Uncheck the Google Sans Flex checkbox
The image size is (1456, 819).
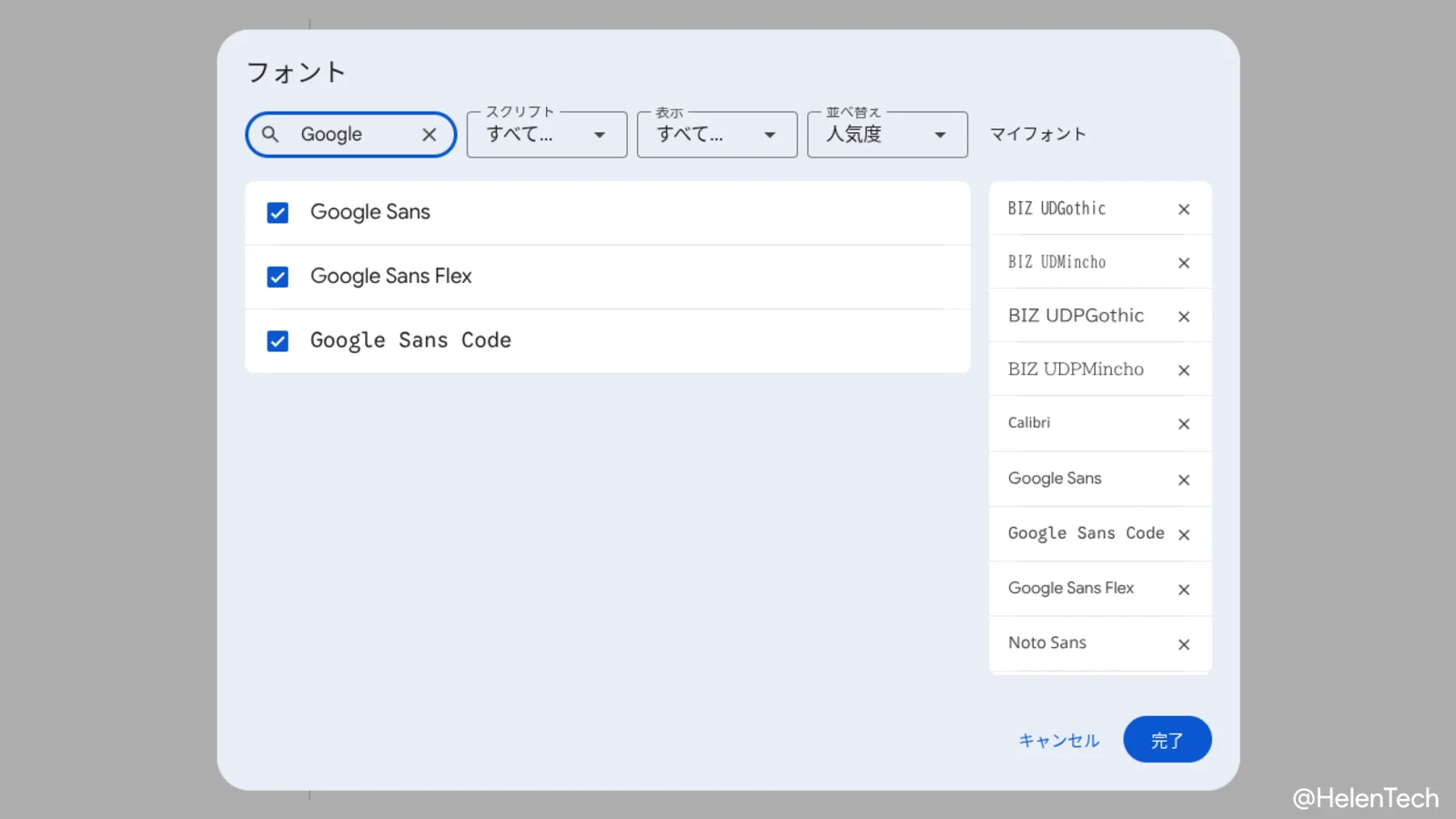pos(278,277)
